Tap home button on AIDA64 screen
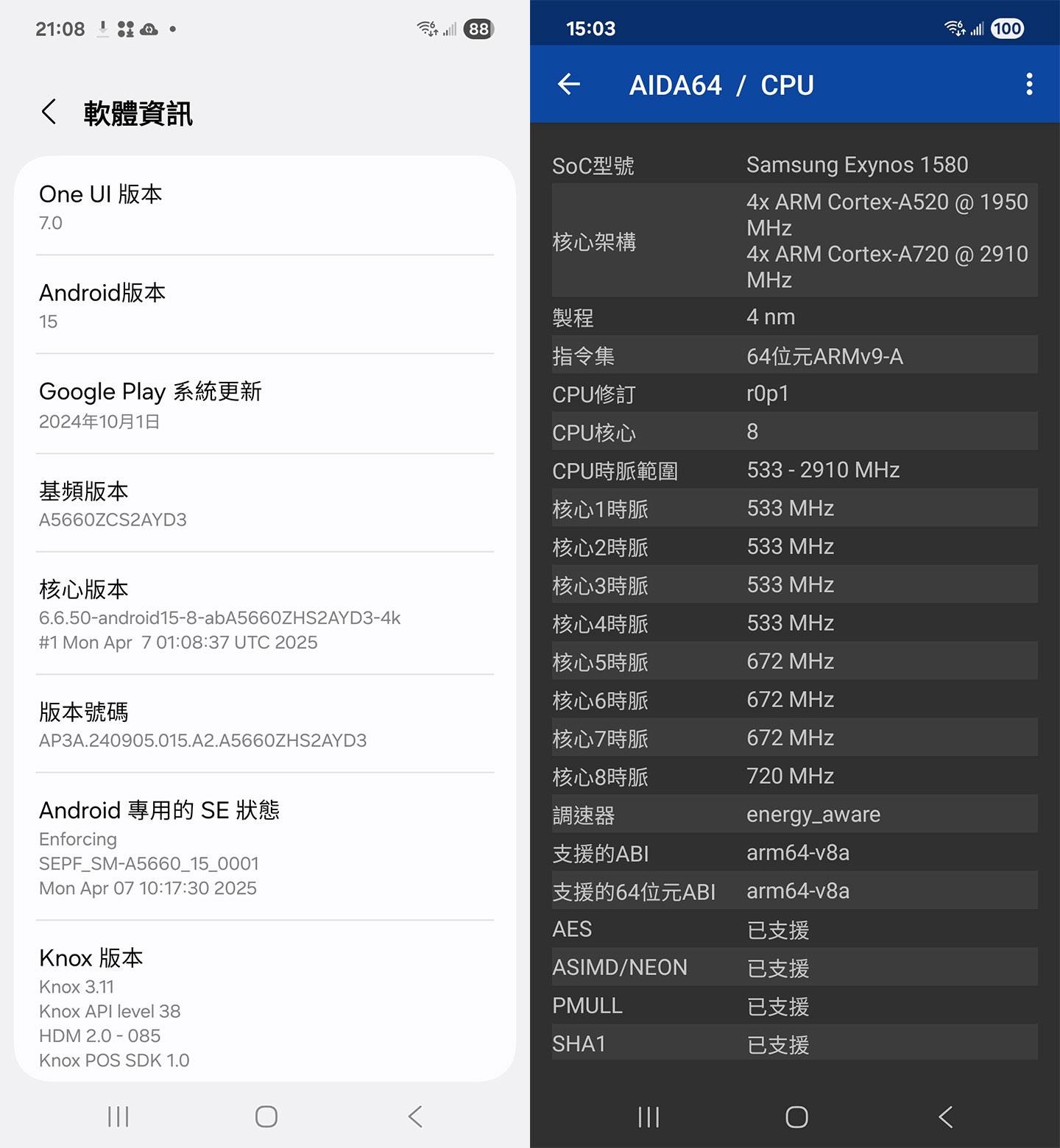 [x=796, y=1117]
